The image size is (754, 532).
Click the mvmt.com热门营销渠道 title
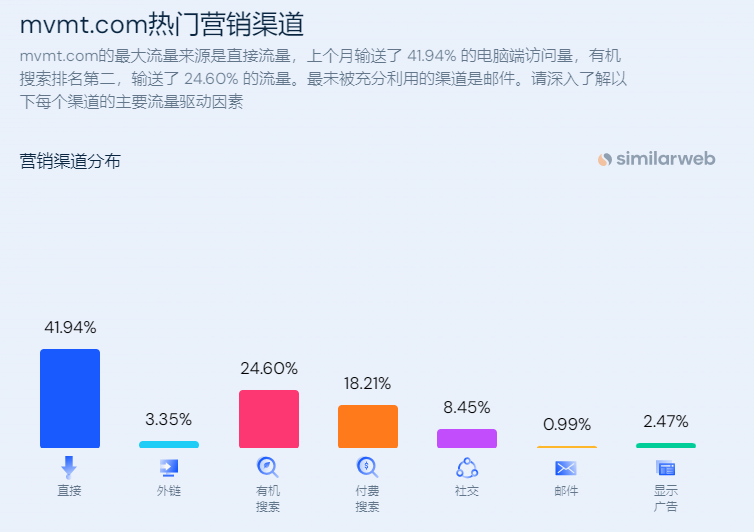(x=162, y=24)
